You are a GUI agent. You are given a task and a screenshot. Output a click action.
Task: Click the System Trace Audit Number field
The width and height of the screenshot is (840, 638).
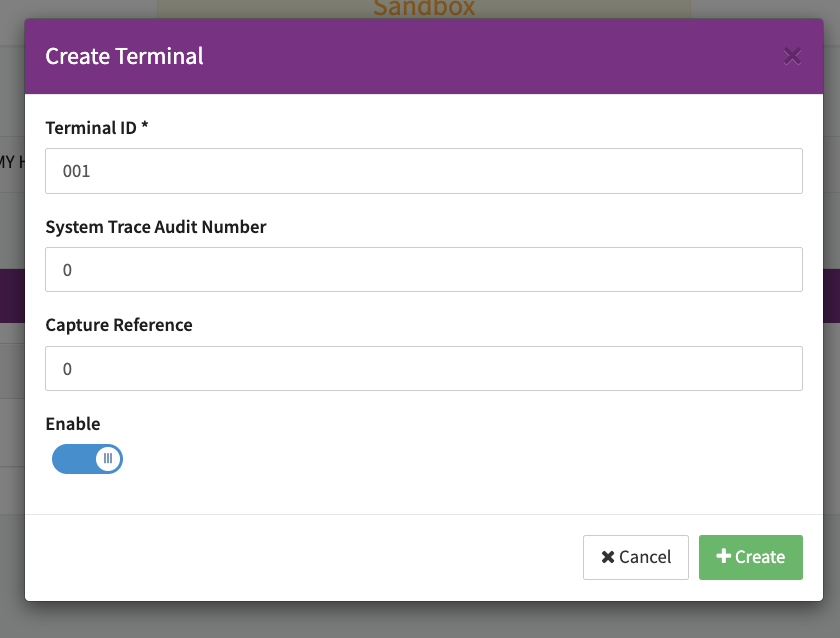(x=424, y=269)
